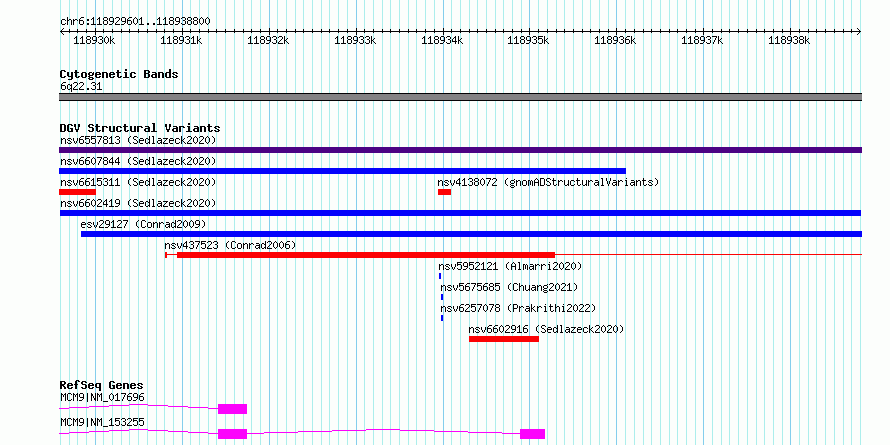This screenshot has height=445, width=890.
Task: Click the 118937k ruler position
Action: 702,40
